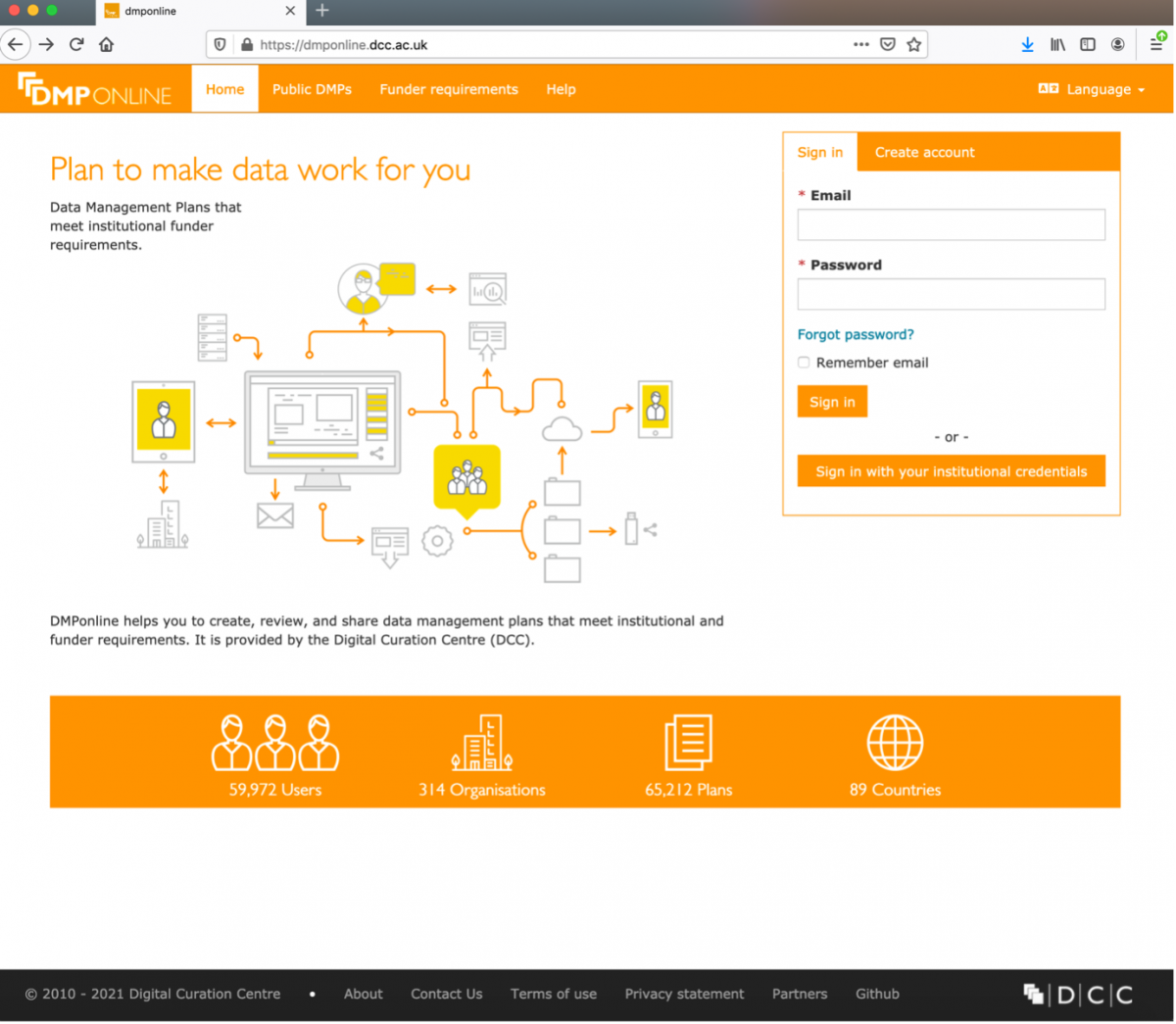Open page actions three-dot menu
This screenshot has height=1024, width=1176.
click(860, 44)
